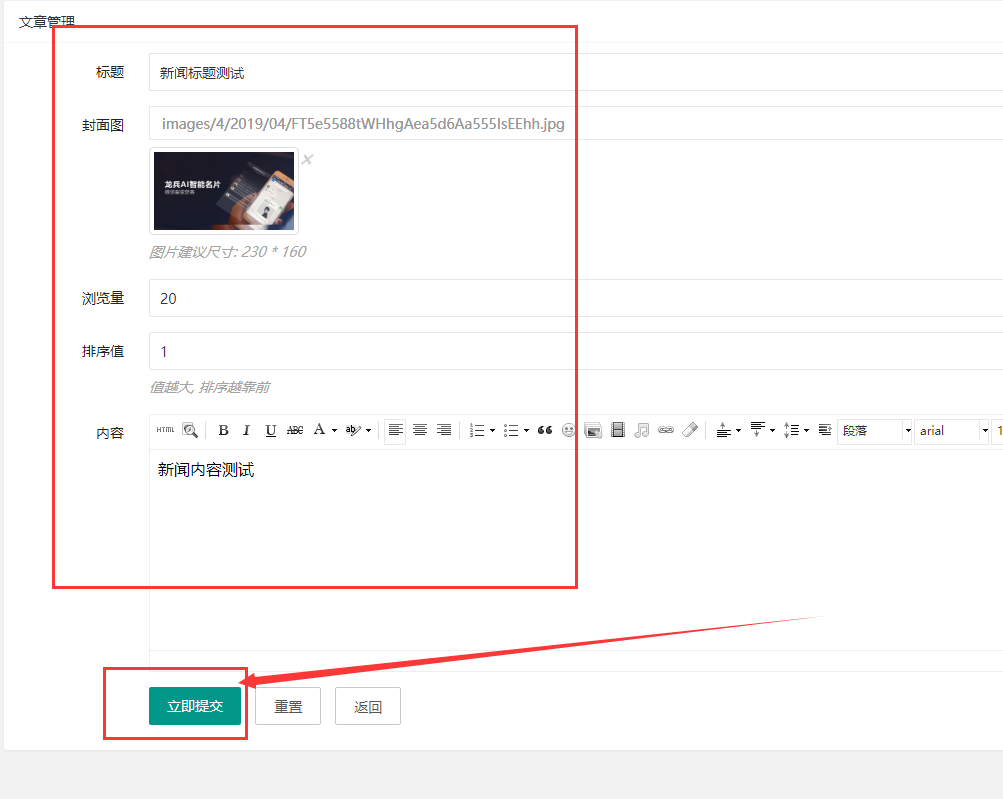
Task: Insert a video with film icon
Action: click(618, 430)
